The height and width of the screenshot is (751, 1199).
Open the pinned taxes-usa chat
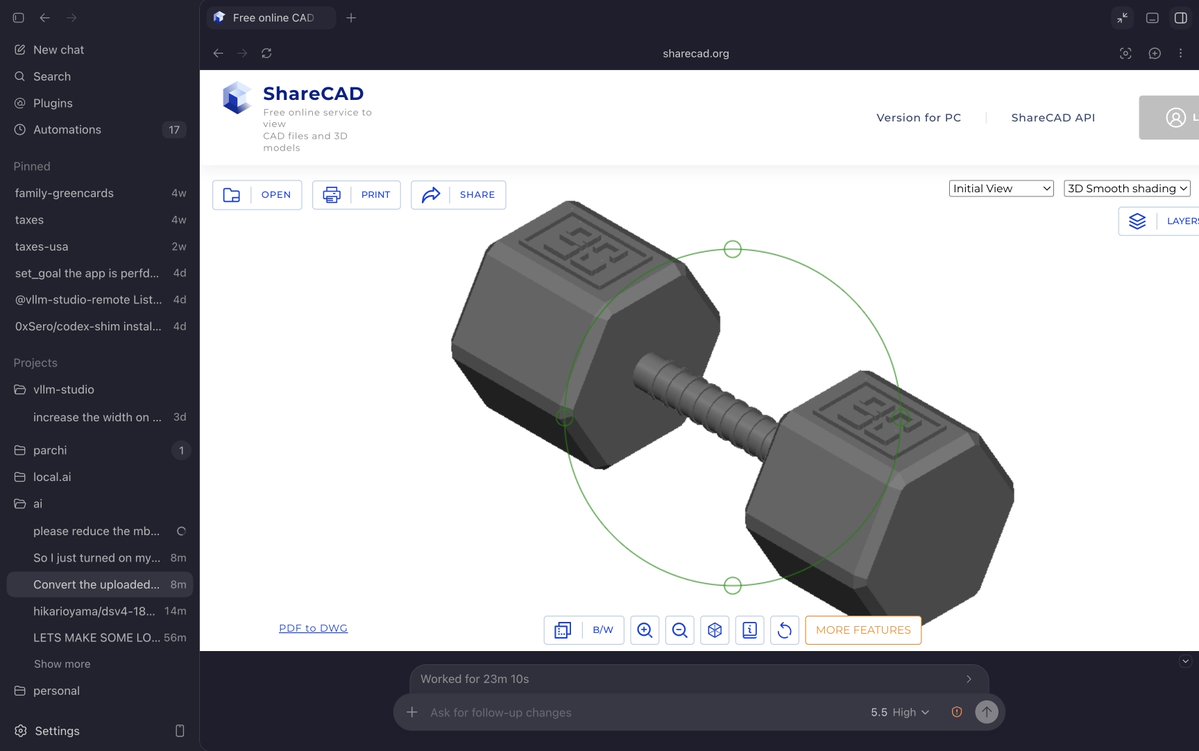99,246
